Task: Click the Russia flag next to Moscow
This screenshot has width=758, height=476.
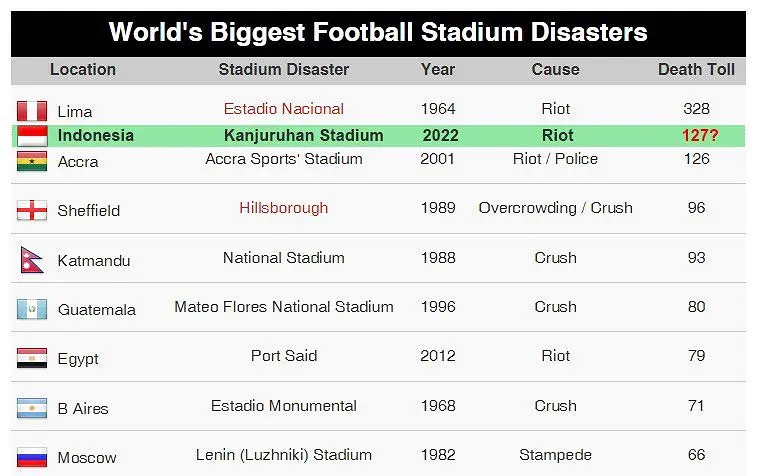Action: (32, 457)
